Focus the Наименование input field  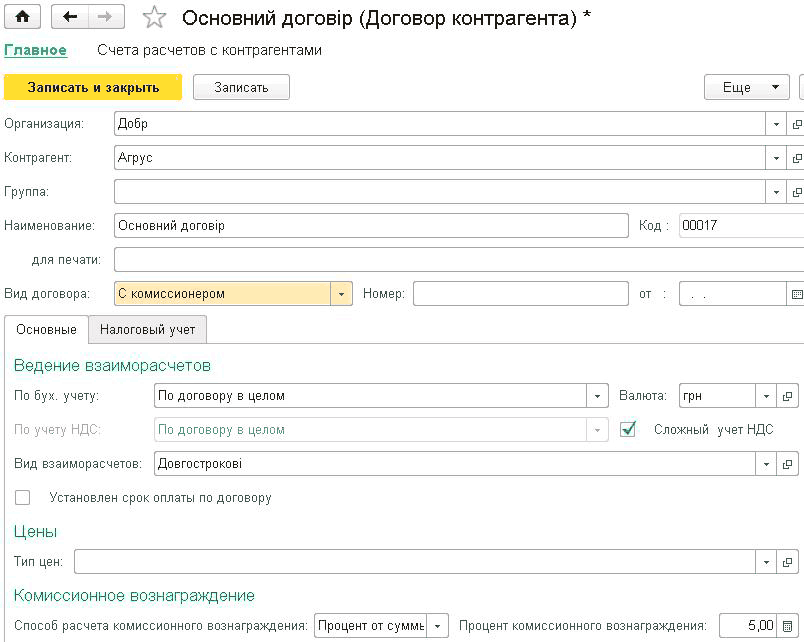(371, 226)
